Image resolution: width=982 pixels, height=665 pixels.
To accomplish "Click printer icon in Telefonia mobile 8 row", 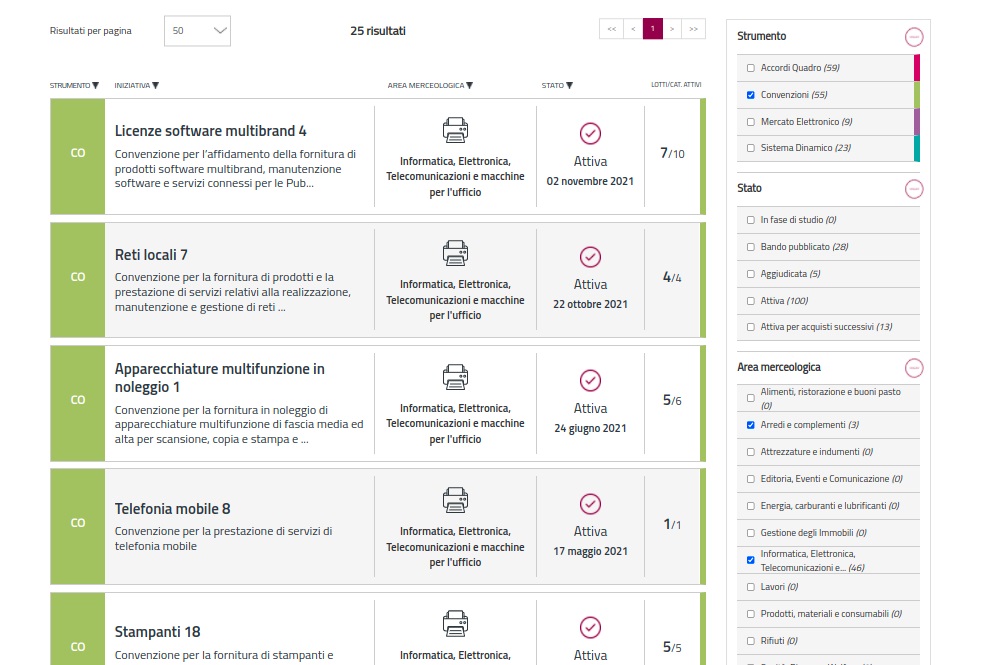I will tap(455, 500).
